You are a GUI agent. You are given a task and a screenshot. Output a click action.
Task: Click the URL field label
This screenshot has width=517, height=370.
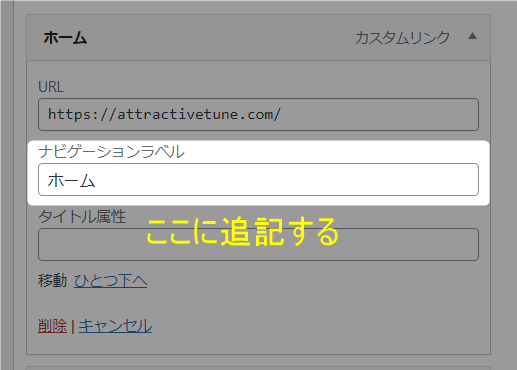(51, 87)
